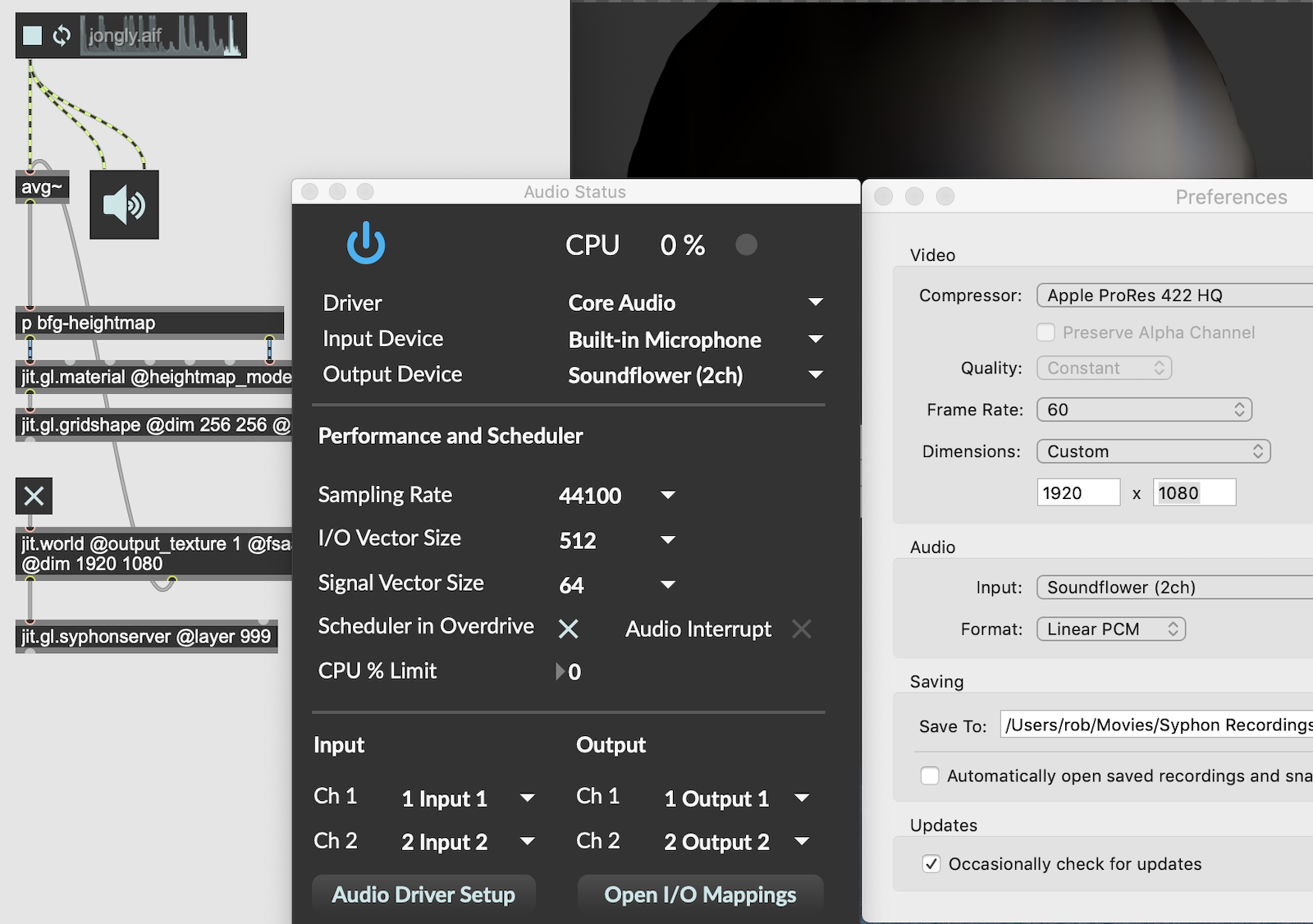
Task: Open Output Device dropdown Soundflower (2ch)
Action: tap(696, 375)
